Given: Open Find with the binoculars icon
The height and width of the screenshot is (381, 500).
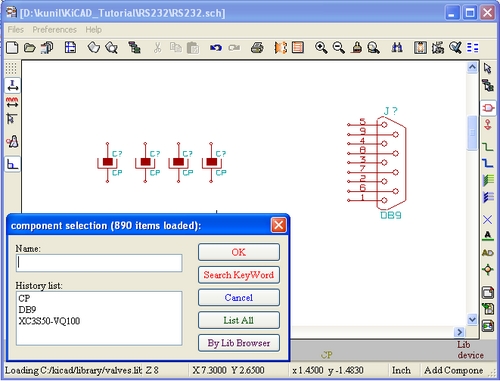Looking at the screenshot, I should (397, 48).
